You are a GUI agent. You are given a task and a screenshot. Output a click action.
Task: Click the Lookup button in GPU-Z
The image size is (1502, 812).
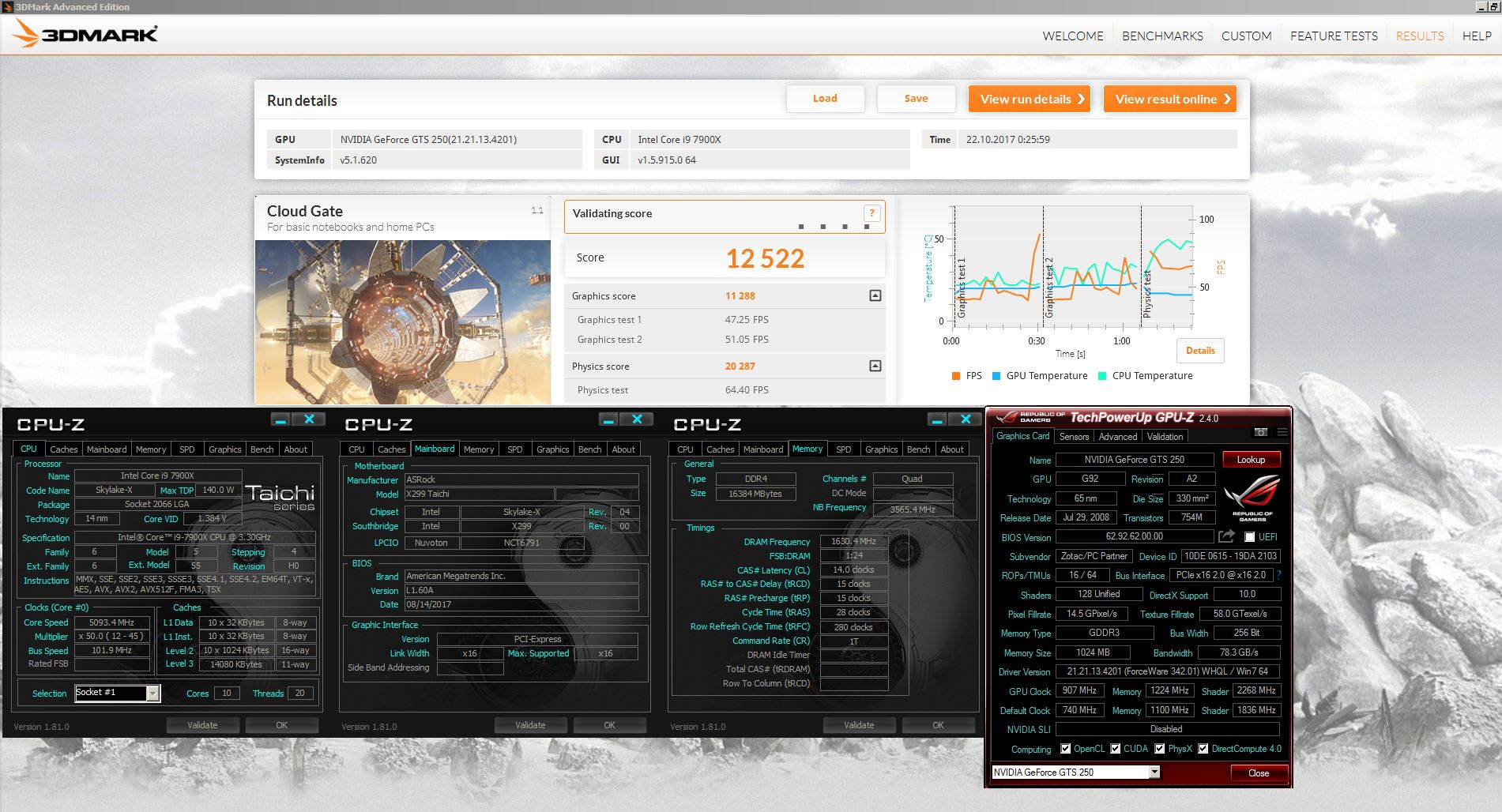(x=1251, y=460)
